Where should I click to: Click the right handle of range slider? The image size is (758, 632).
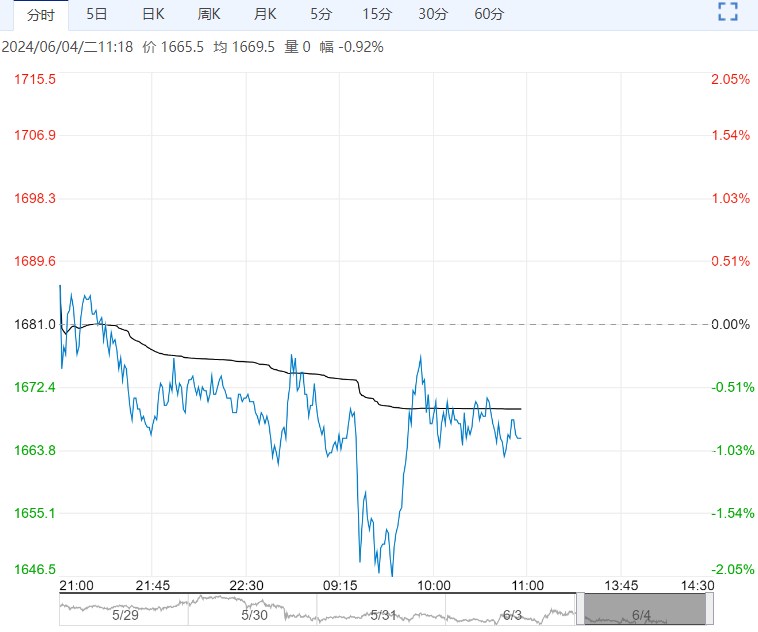pyautogui.click(x=710, y=609)
